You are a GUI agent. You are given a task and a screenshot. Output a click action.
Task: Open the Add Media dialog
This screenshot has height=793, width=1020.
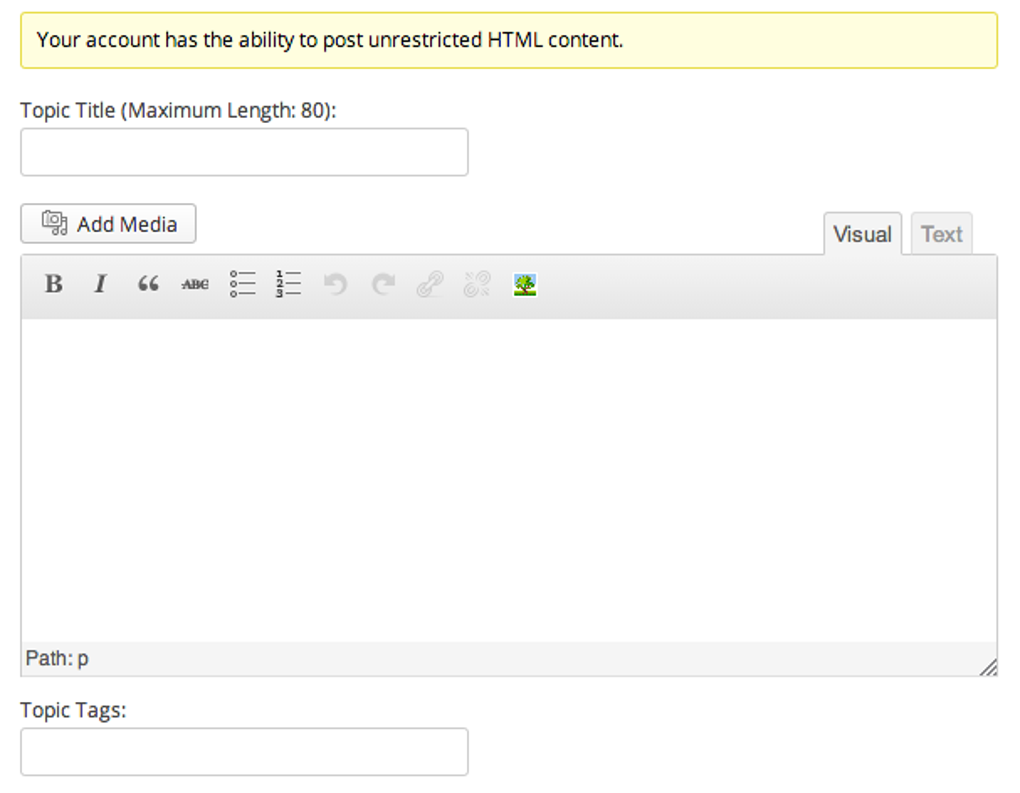[x=107, y=223]
